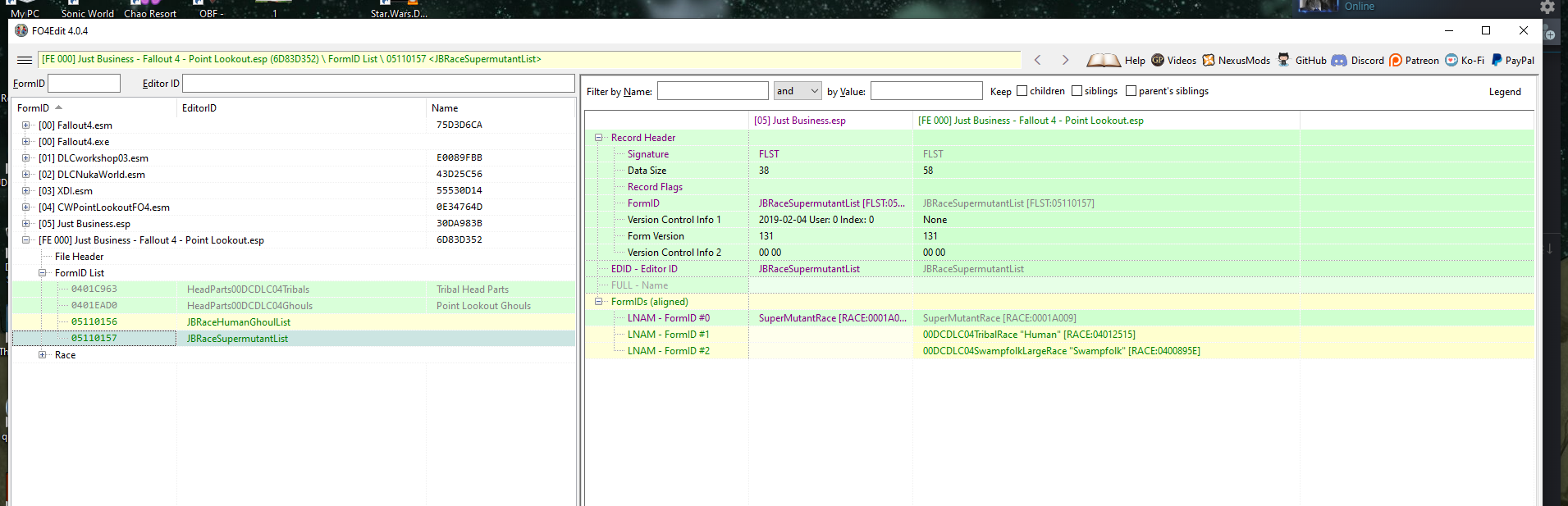Select the Data Size row

pos(1059,171)
